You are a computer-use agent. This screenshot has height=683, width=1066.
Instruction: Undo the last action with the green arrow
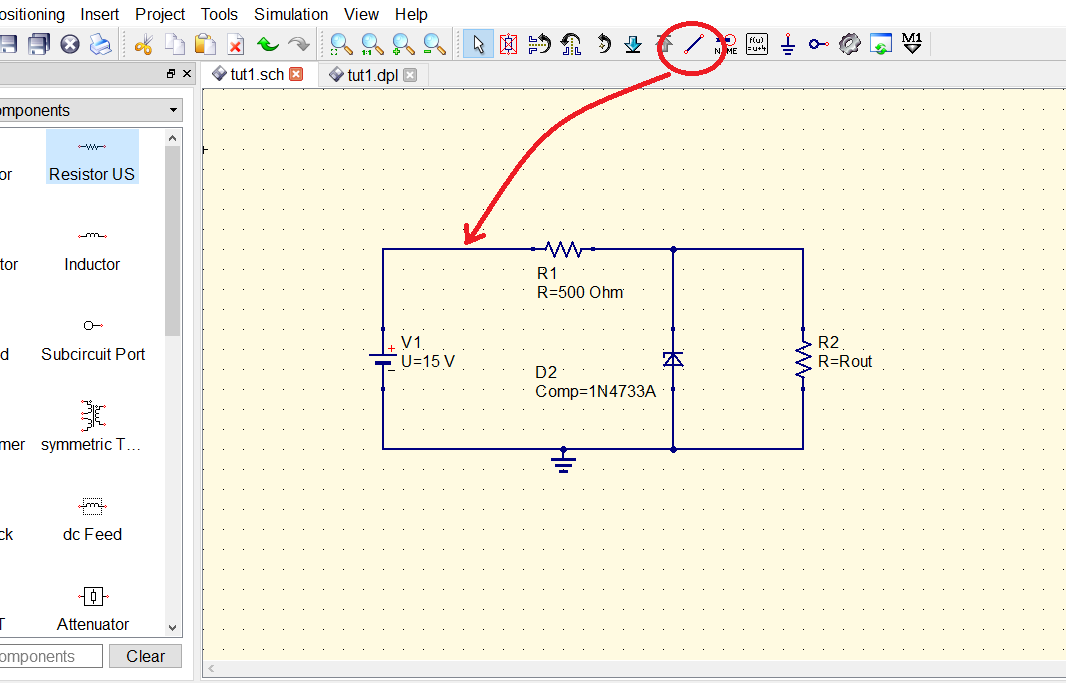point(268,45)
